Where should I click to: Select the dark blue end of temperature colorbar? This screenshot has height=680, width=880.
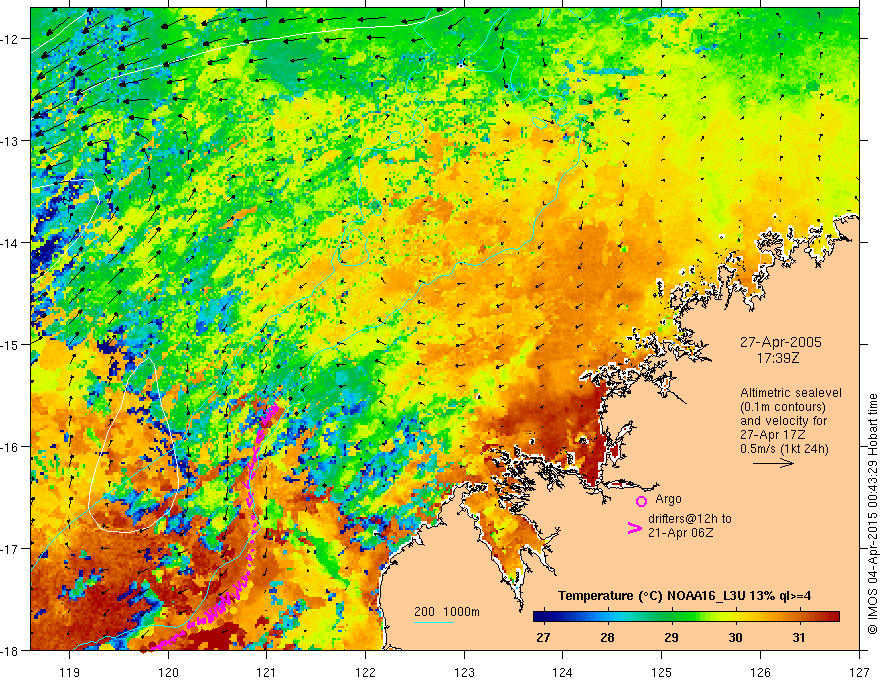(539, 617)
